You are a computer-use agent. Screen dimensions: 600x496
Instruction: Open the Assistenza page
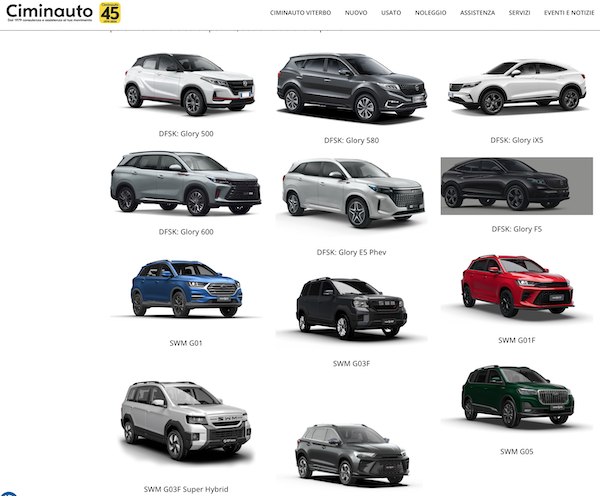click(x=477, y=13)
